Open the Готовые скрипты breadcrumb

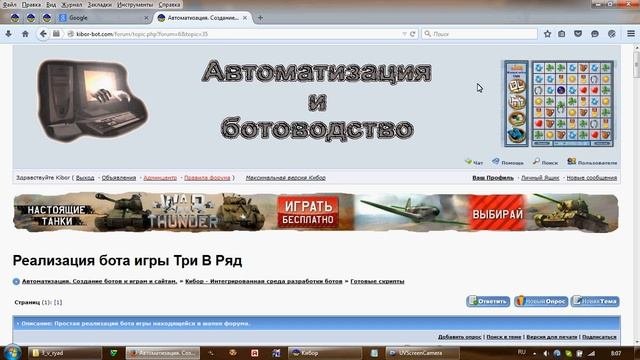377,281
